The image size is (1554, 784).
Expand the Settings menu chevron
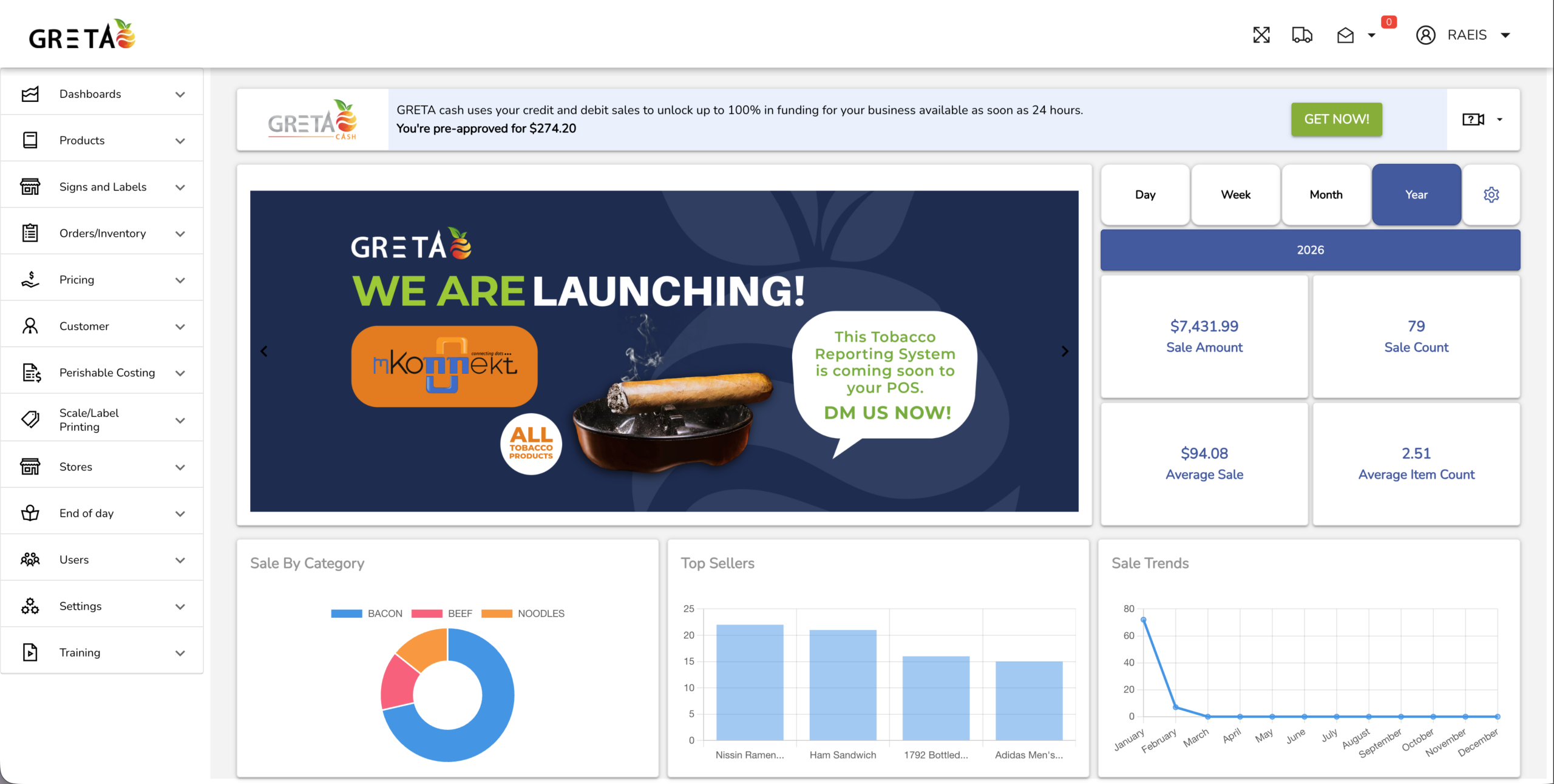[x=180, y=607]
